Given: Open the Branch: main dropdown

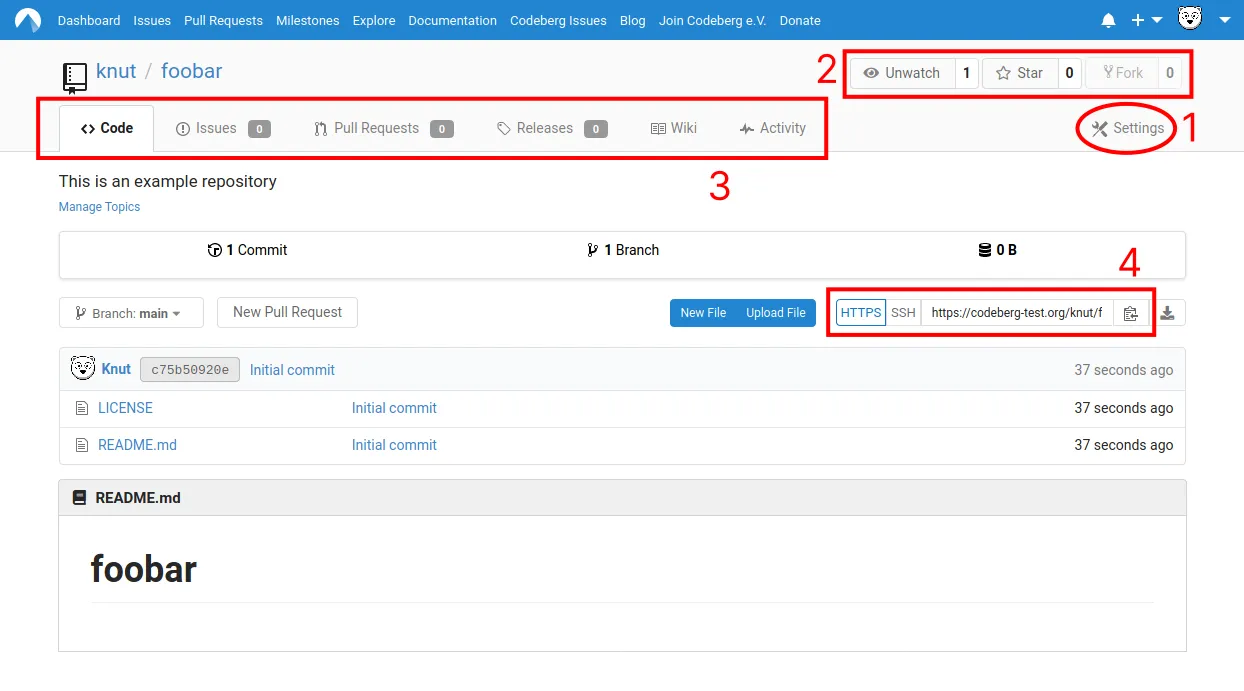Looking at the screenshot, I should [131, 312].
